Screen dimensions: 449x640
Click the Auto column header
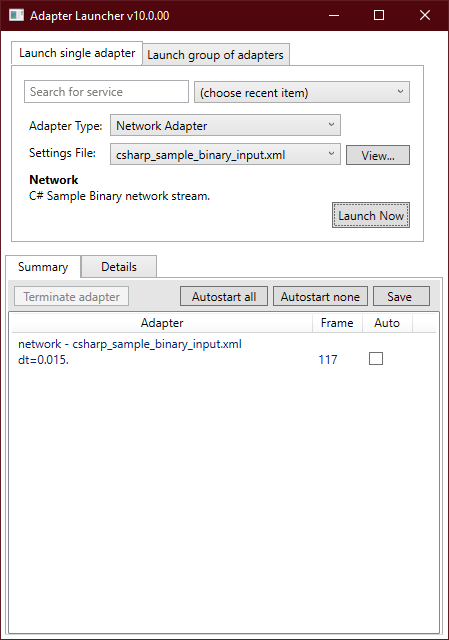[387, 323]
